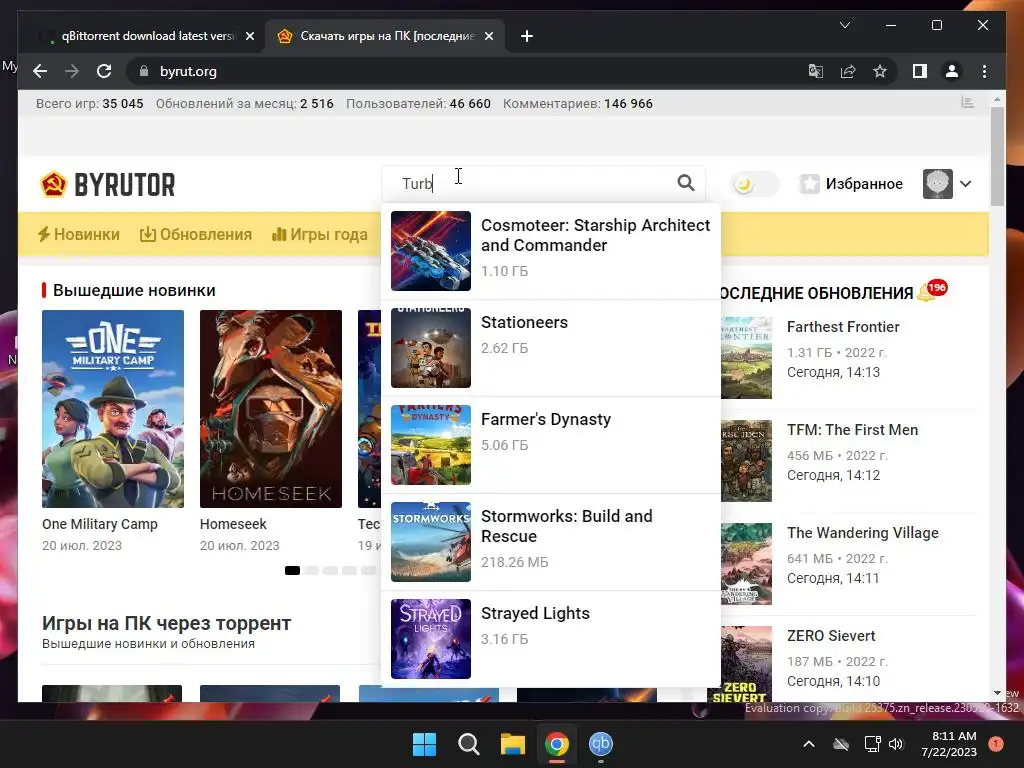
Task: Go back in browser history
Action: (x=40, y=71)
